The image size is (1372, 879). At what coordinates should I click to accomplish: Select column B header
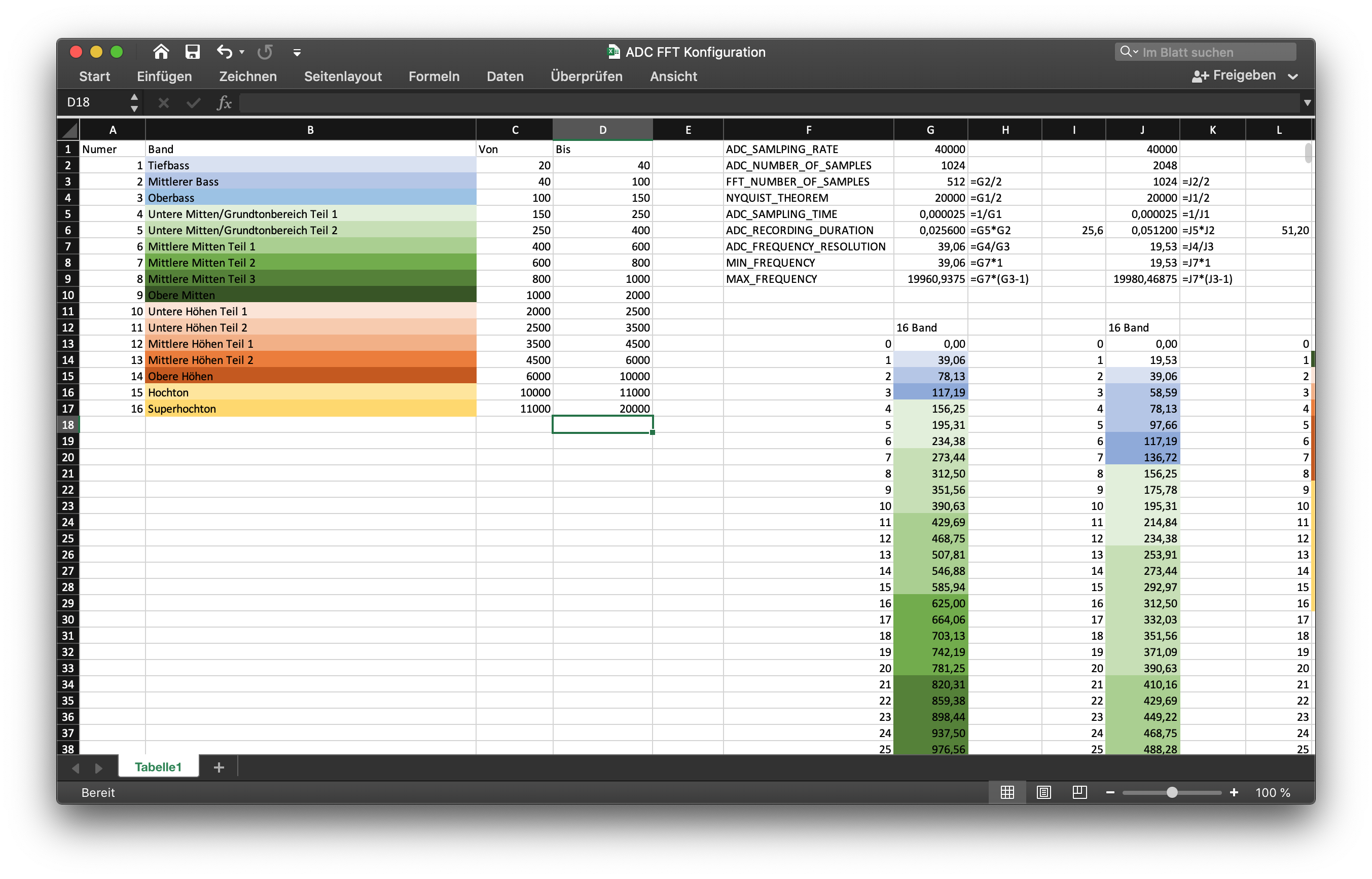click(310, 130)
